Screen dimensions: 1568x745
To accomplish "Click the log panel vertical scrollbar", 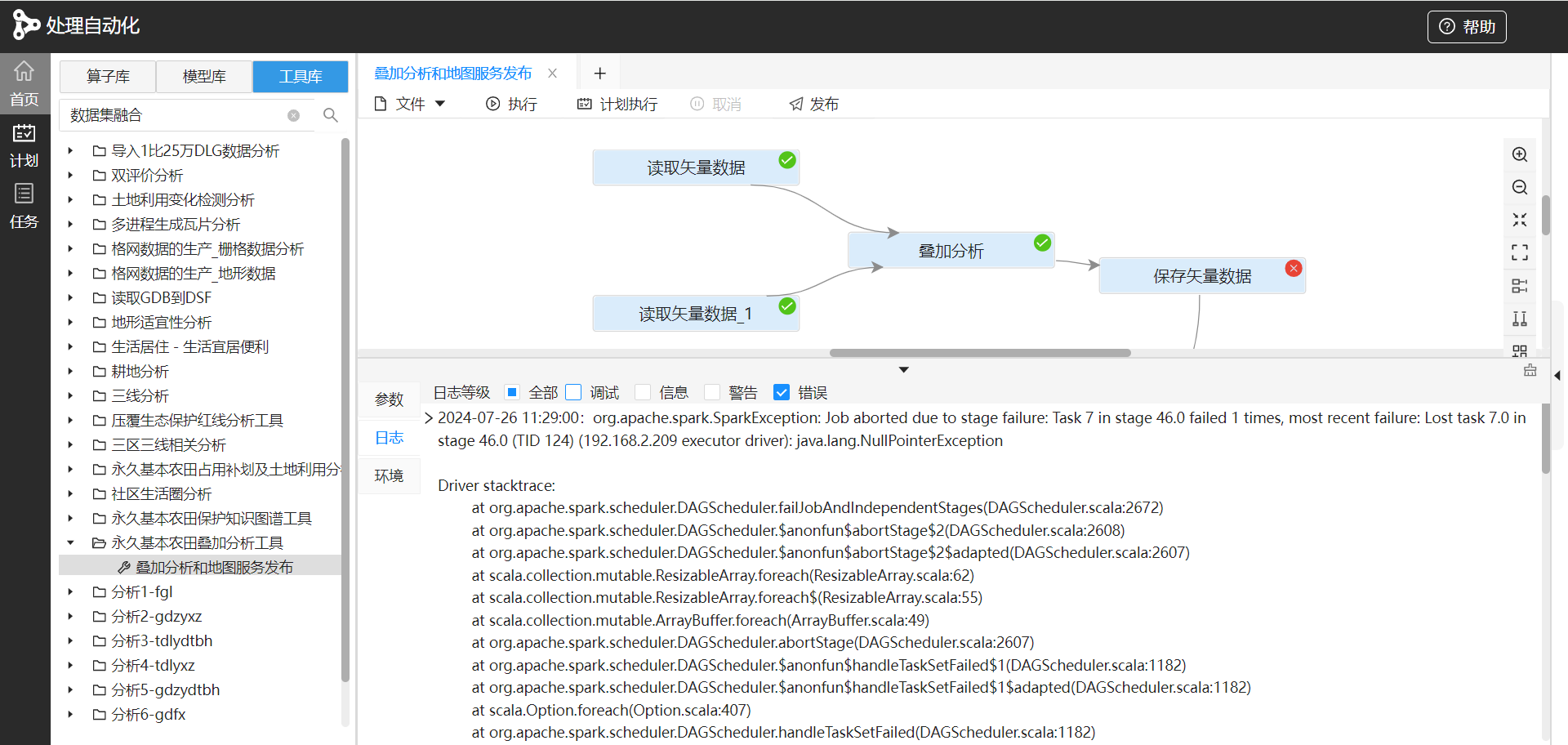I will point(1546,438).
